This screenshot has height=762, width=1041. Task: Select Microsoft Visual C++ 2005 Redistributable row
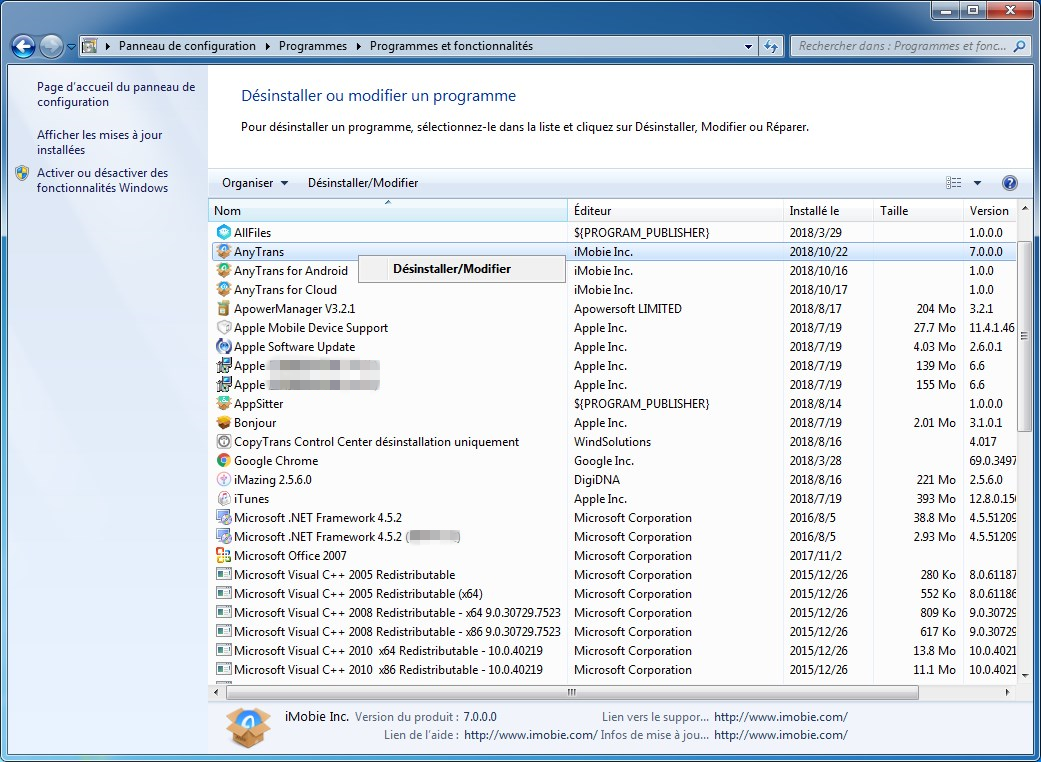click(612, 575)
